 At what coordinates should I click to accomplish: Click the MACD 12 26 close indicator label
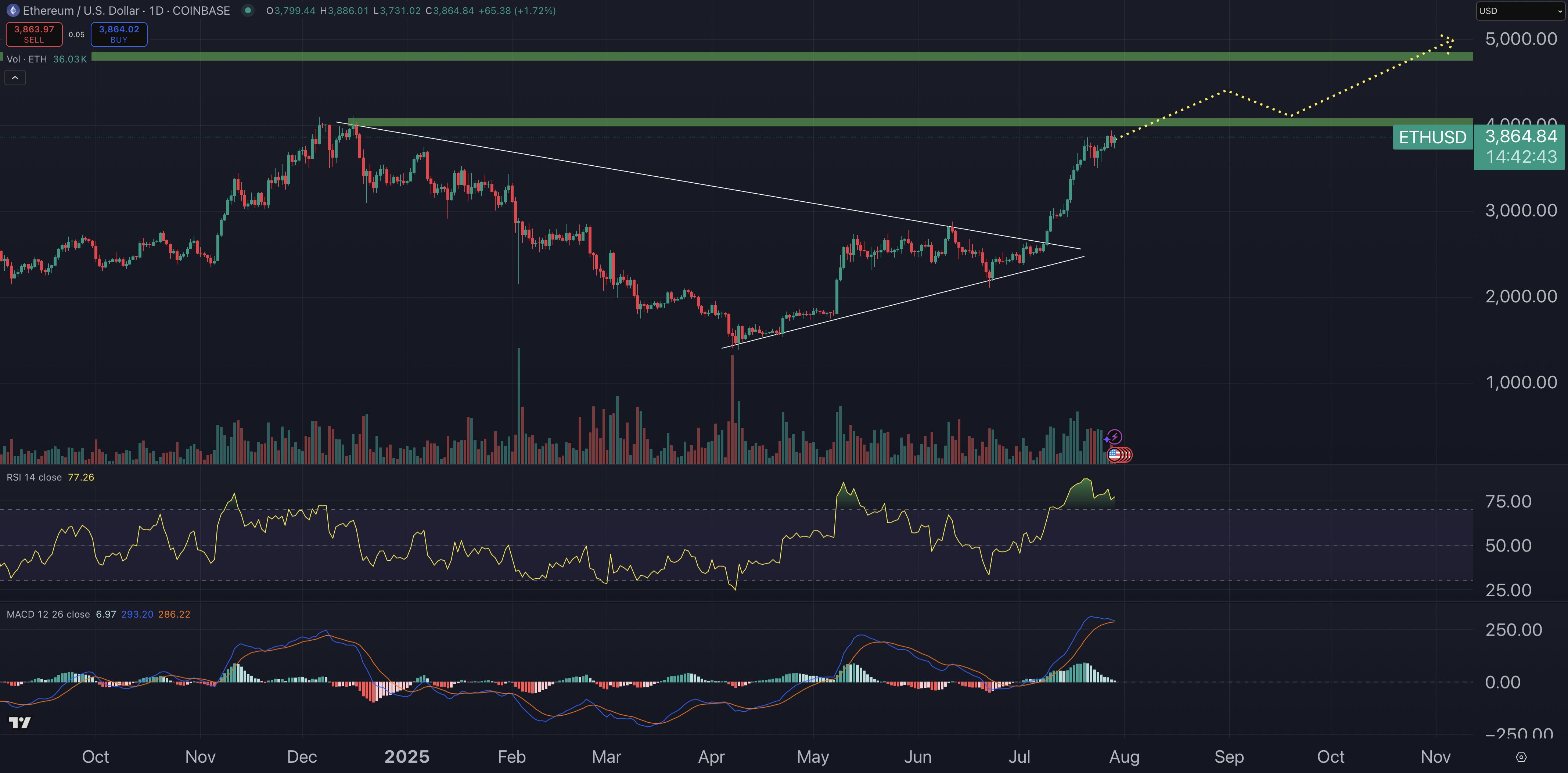click(x=47, y=614)
